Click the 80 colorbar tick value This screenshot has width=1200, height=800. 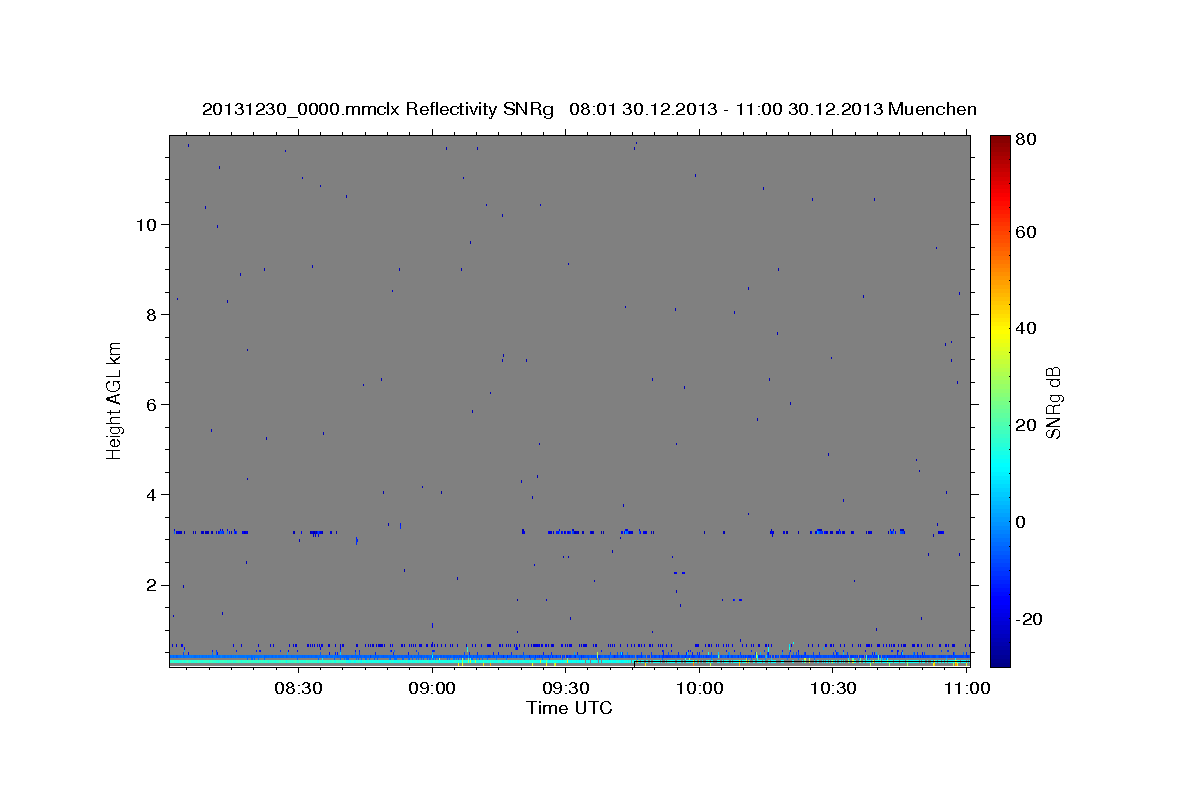tap(1026, 140)
